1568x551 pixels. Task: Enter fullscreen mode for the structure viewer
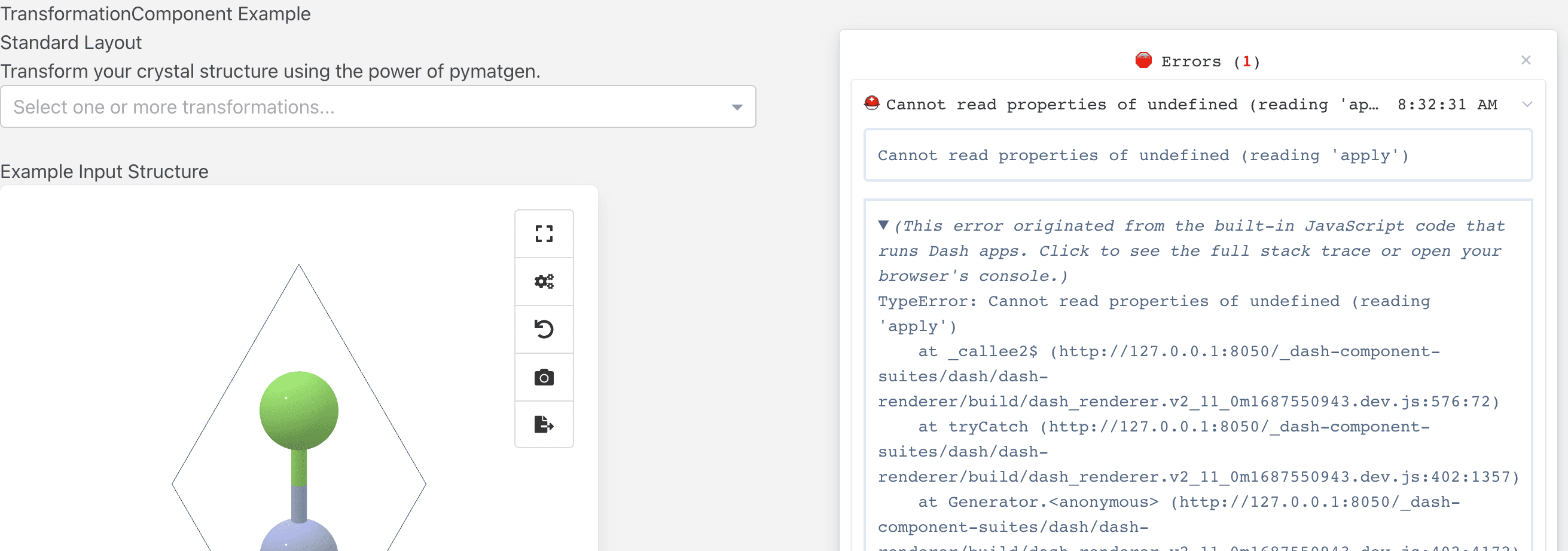coord(544,233)
